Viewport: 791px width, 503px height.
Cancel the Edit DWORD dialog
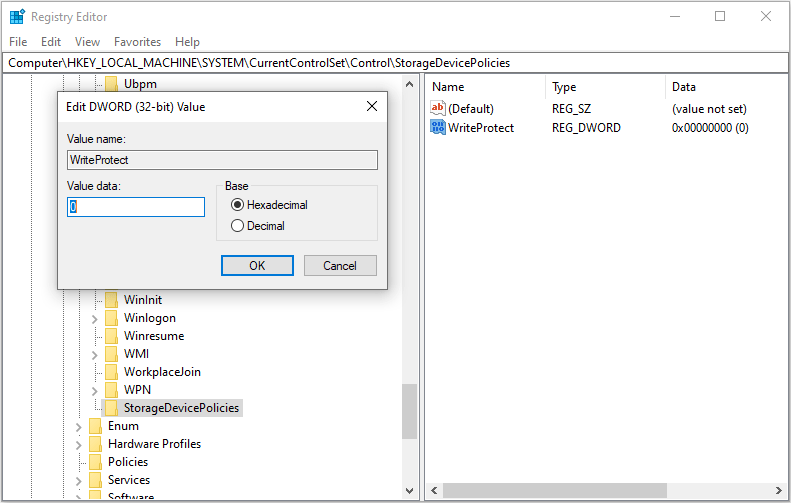click(340, 265)
